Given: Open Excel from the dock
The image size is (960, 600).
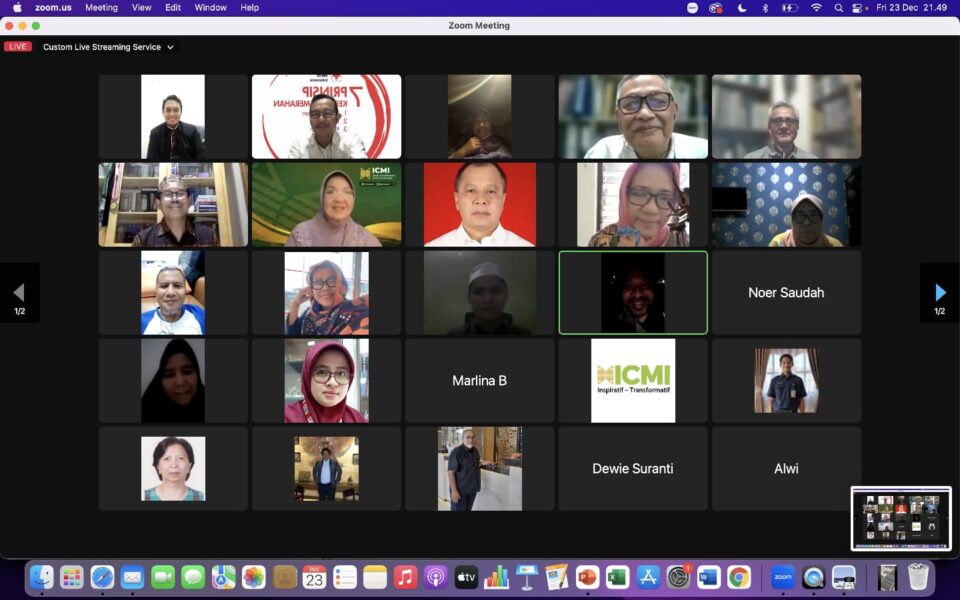Looking at the screenshot, I should (617, 577).
